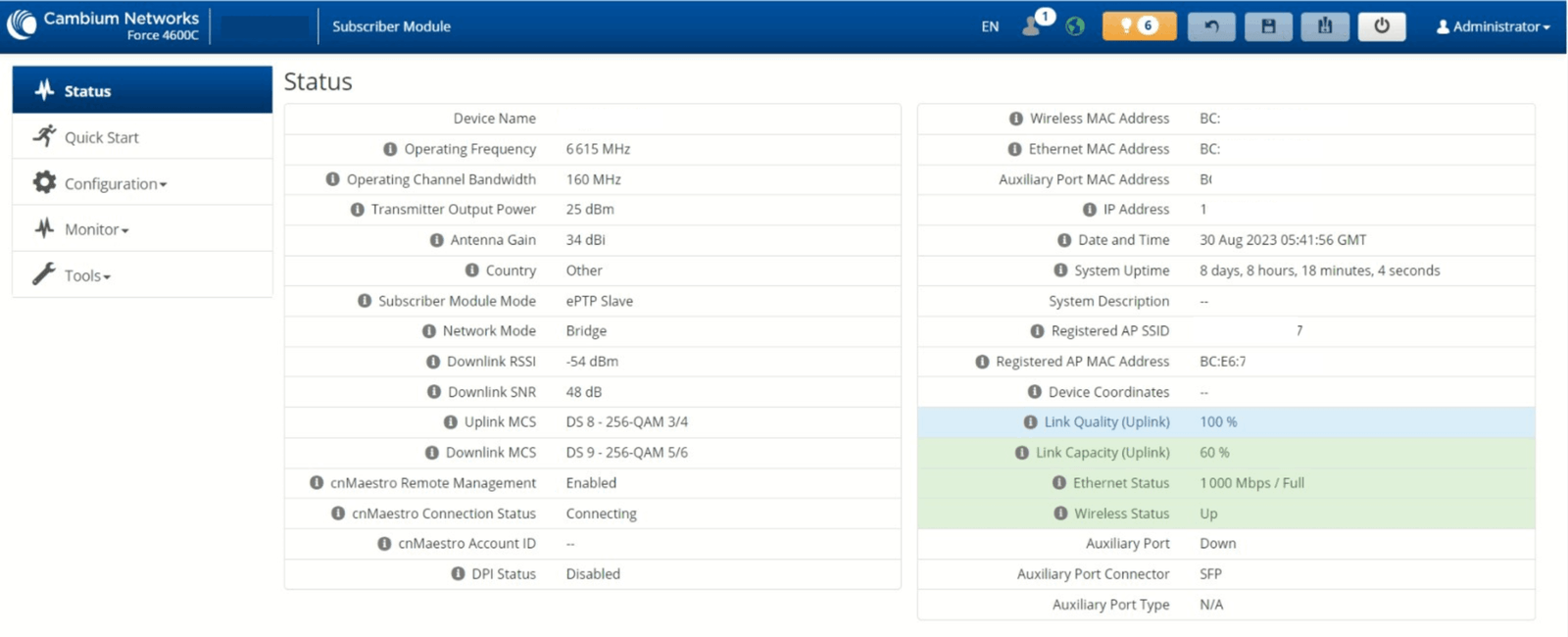Click info icon beside Link Quality (Uplink)
Screen dimensions: 1568x637
[x=1030, y=422]
